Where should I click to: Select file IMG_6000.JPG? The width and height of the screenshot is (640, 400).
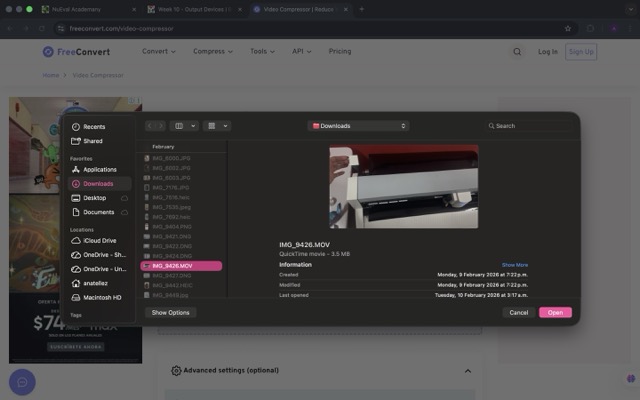[x=181, y=158]
